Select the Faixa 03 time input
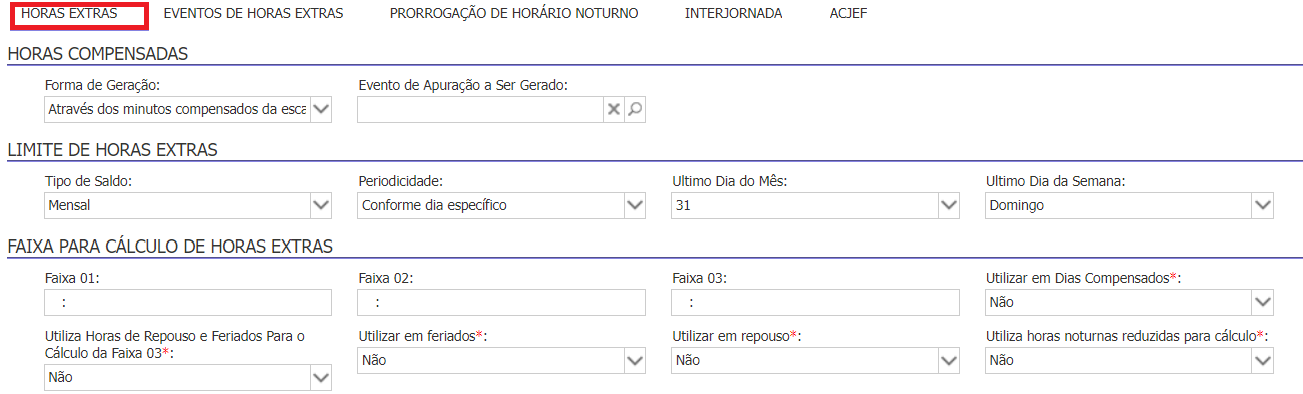The height and width of the screenshot is (394, 1303). (816, 302)
